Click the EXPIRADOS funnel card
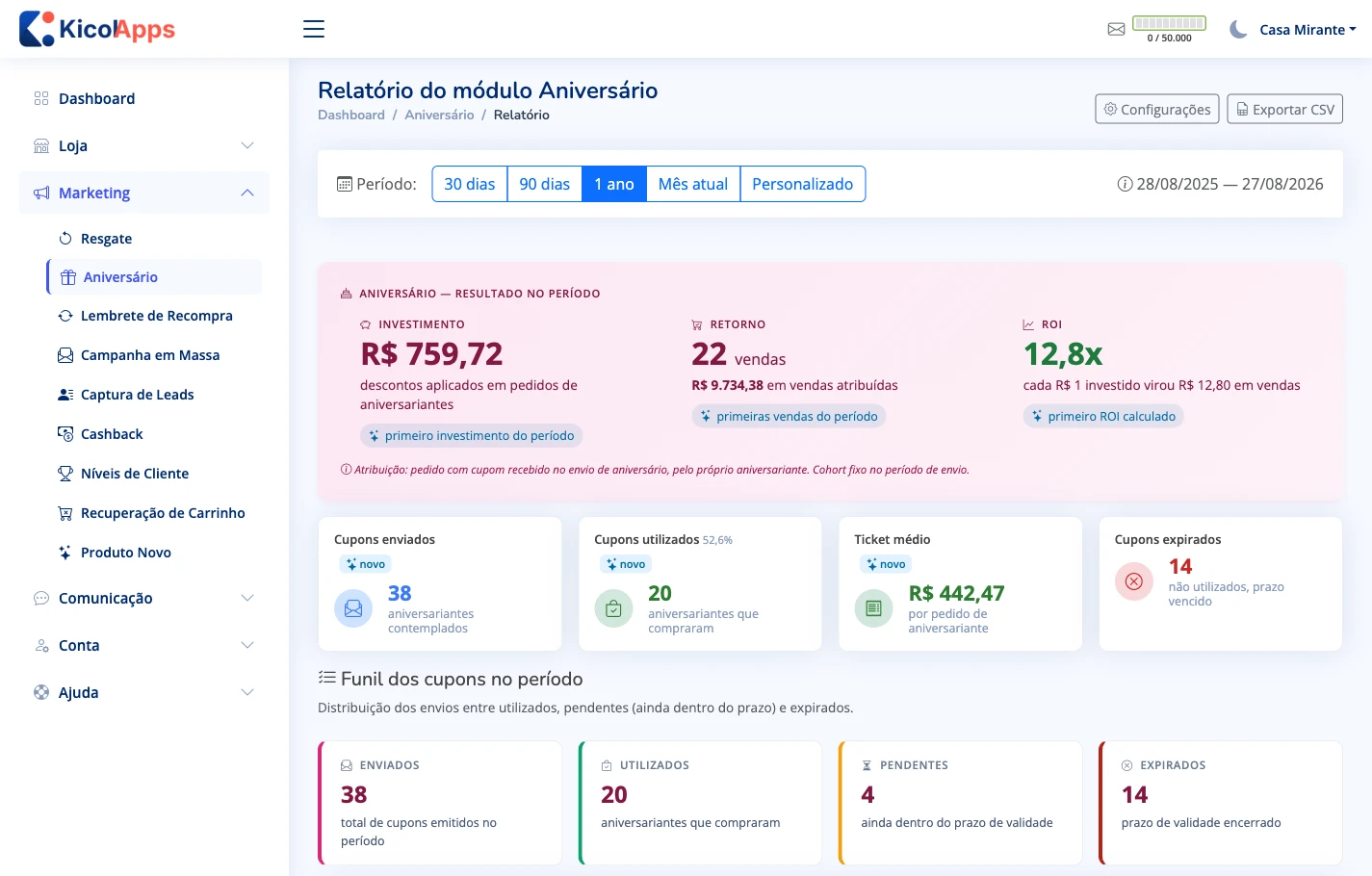 point(1221,803)
